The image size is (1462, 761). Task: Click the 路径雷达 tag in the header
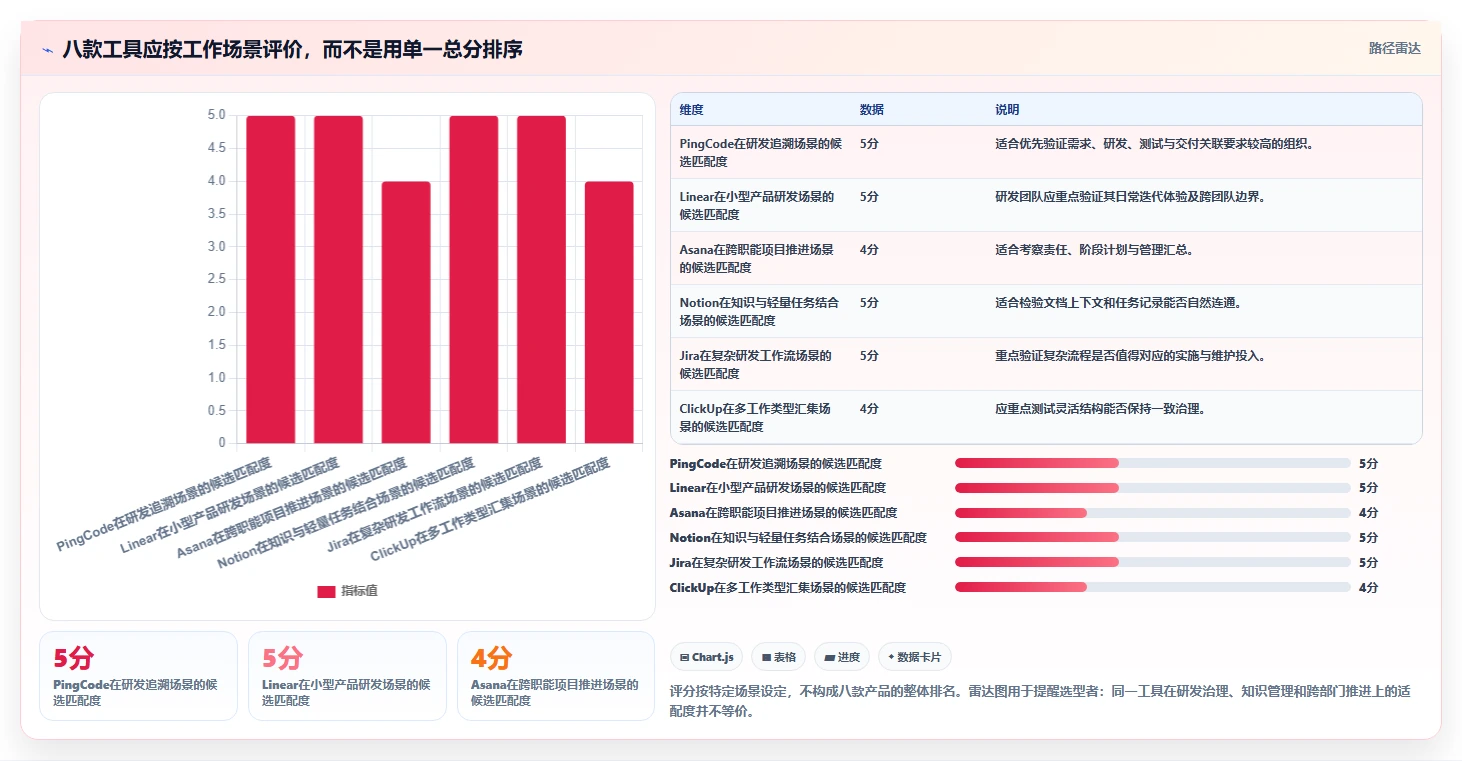pos(1394,48)
